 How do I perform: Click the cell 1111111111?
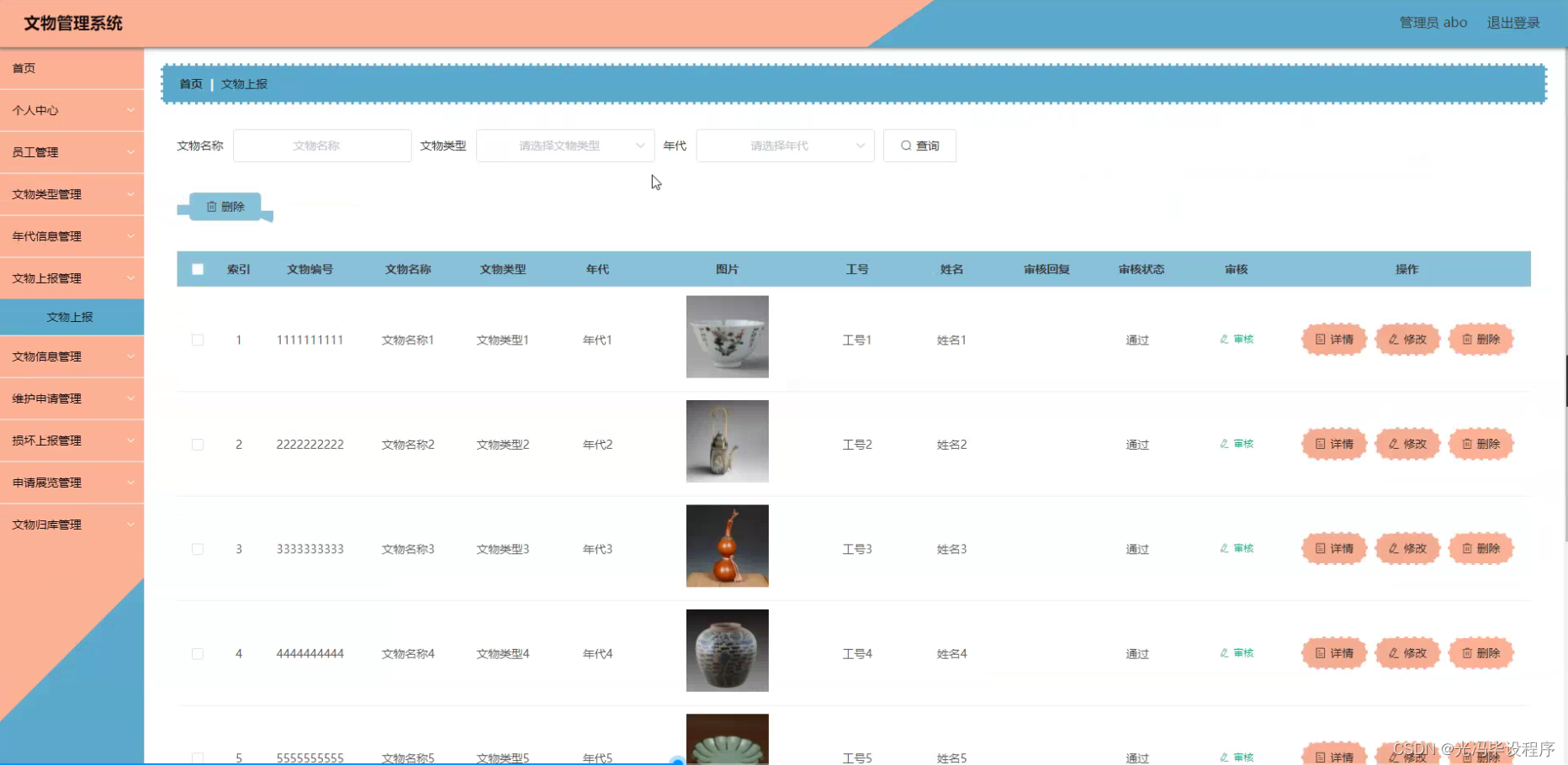(x=310, y=340)
